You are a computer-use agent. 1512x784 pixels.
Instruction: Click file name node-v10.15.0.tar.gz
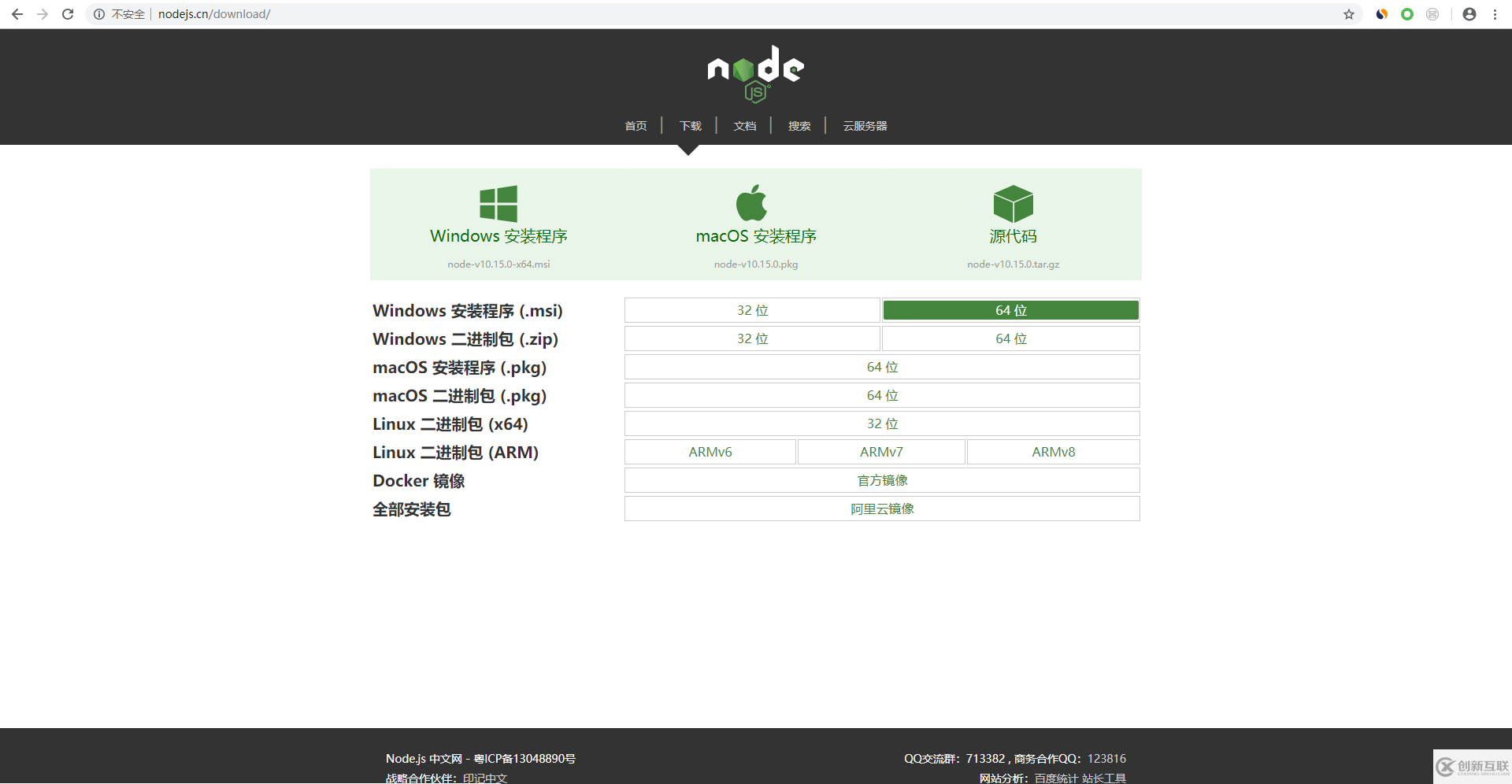tap(1014, 264)
